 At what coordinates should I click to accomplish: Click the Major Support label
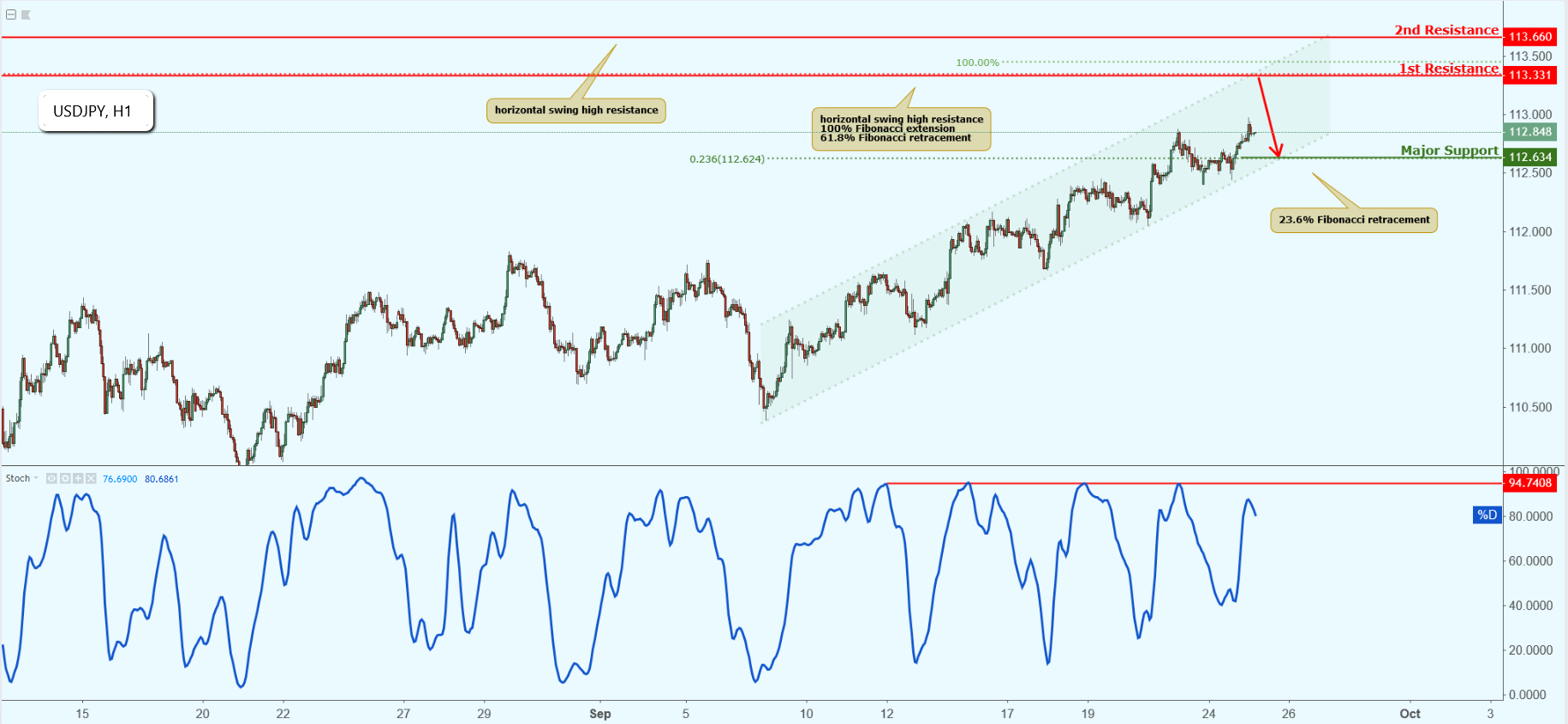coord(1450,151)
